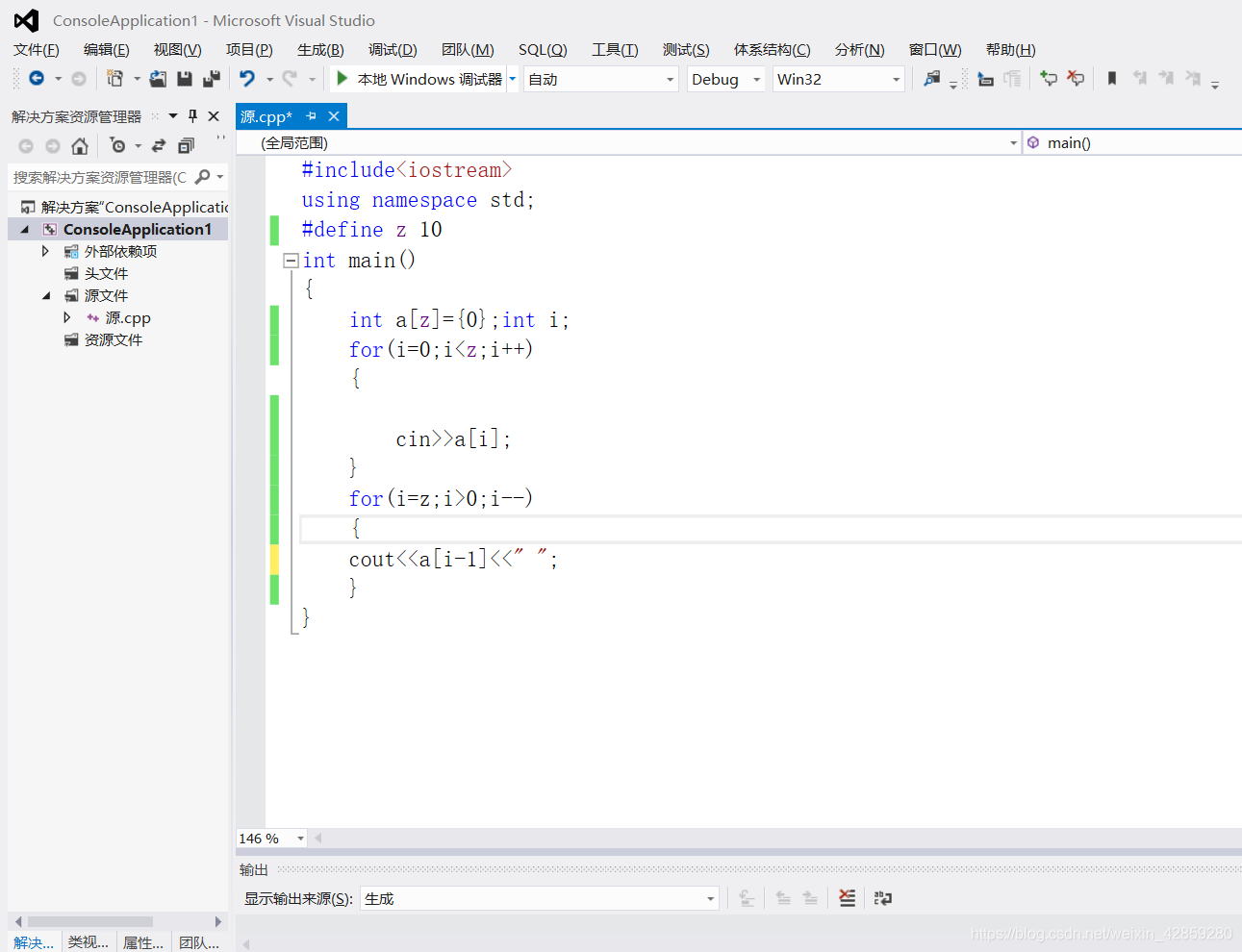The height and width of the screenshot is (952, 1242).
Task: Open the Solution Explorer window options arrow
Action: click(x=173, y=116)
